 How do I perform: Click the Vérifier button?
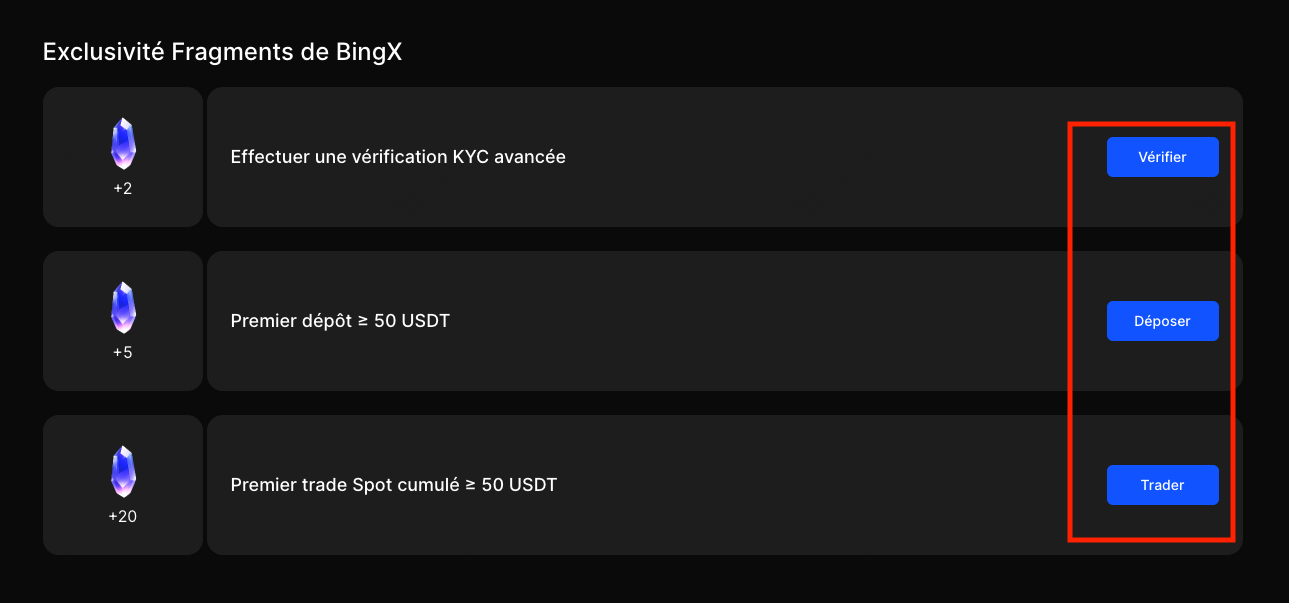pyautogui.click(x=1162, y=157)
